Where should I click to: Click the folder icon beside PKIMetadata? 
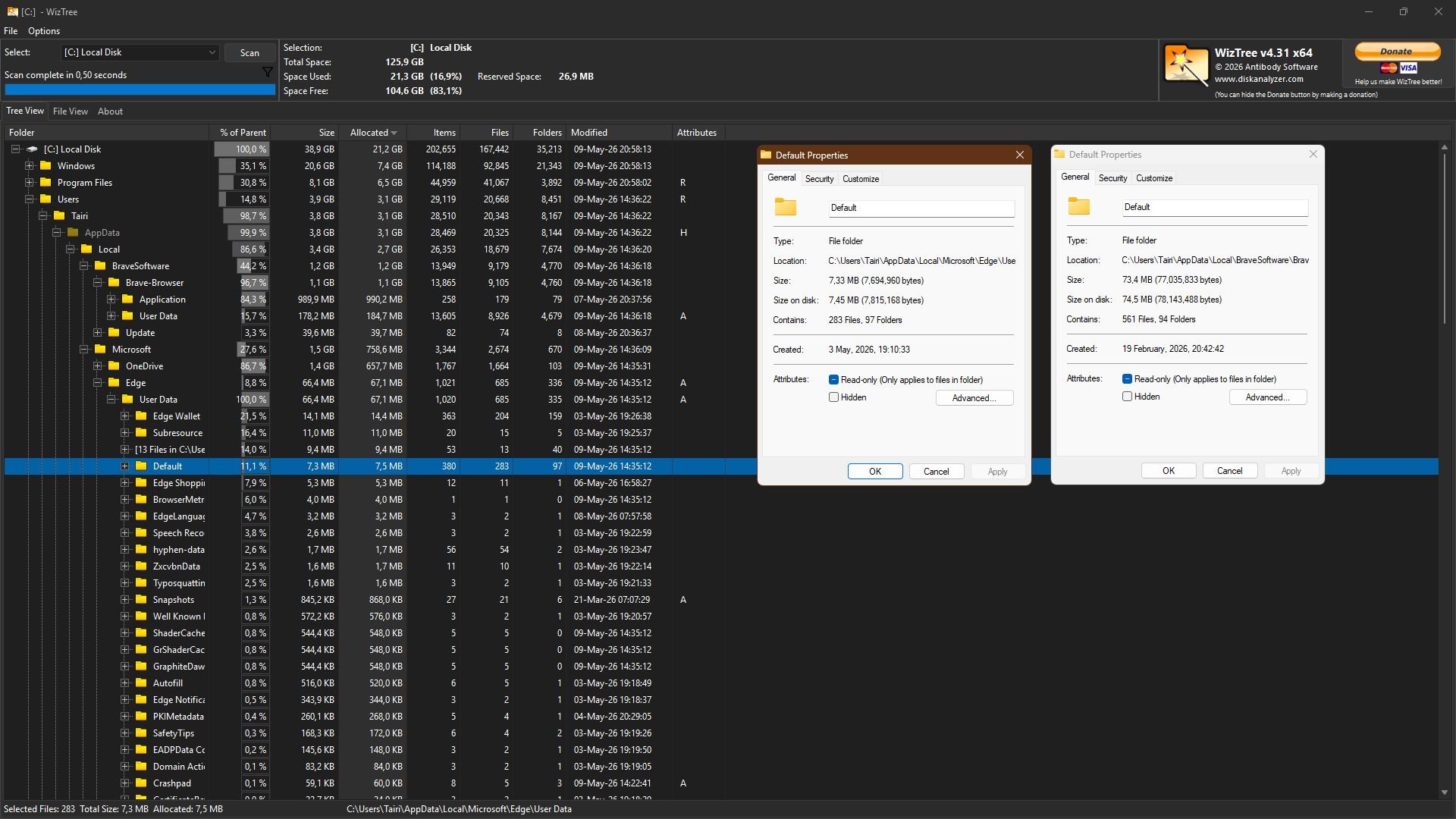[141, 716]
